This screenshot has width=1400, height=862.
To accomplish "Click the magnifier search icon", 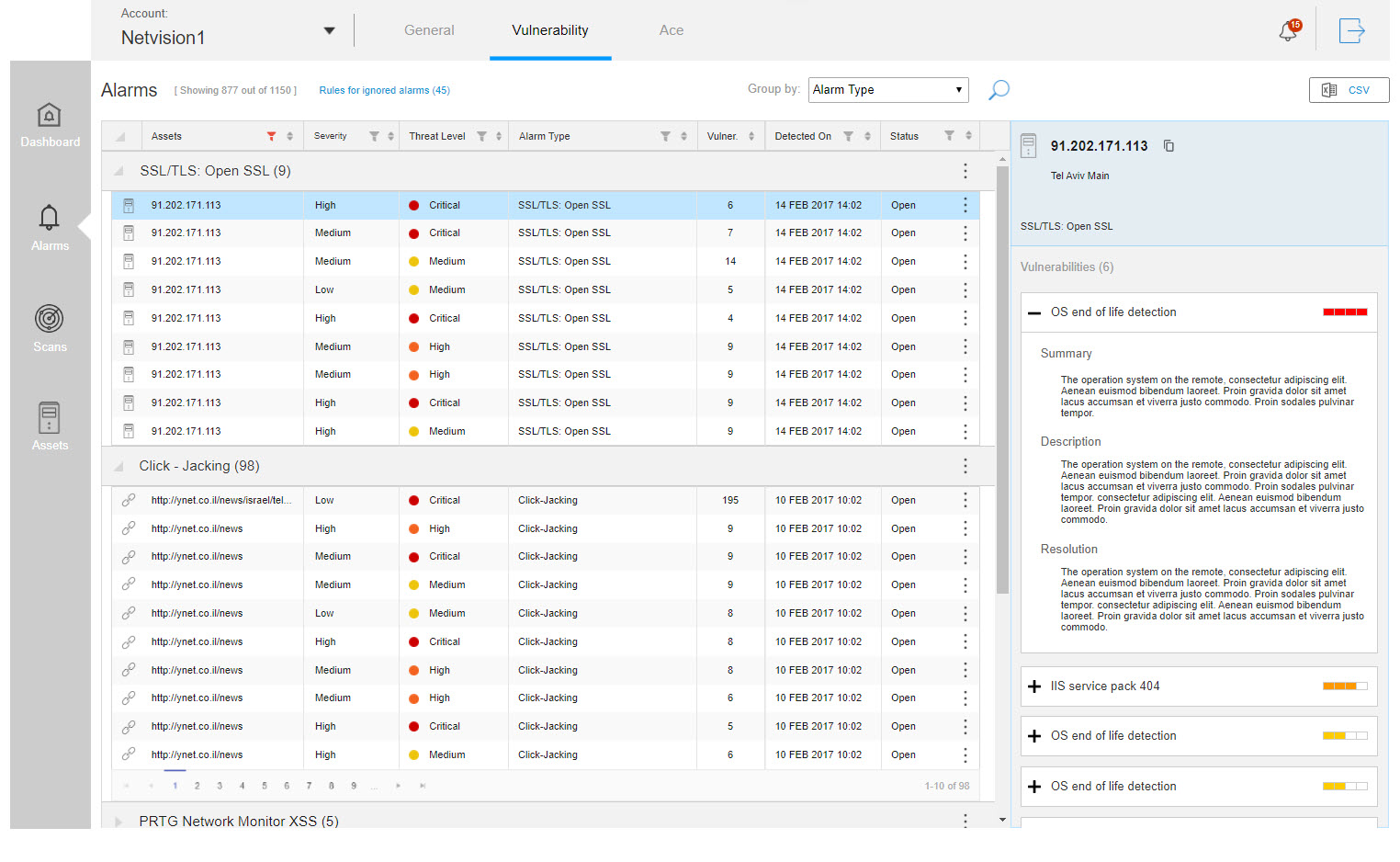I will [x=999, y=90].
